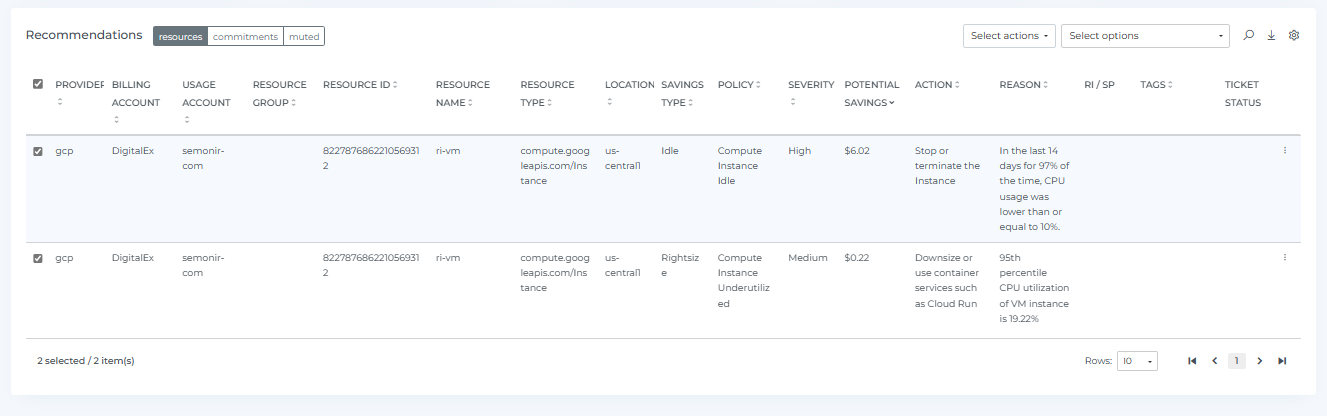Viewport: 1327px width, 416px height.
Task: Switch to the commitments tab
Action: coord(245,37)
